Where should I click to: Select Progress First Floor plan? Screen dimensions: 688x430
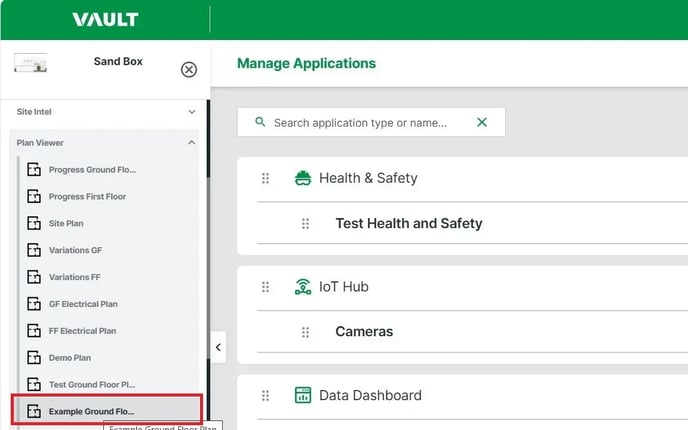[87, 196]
